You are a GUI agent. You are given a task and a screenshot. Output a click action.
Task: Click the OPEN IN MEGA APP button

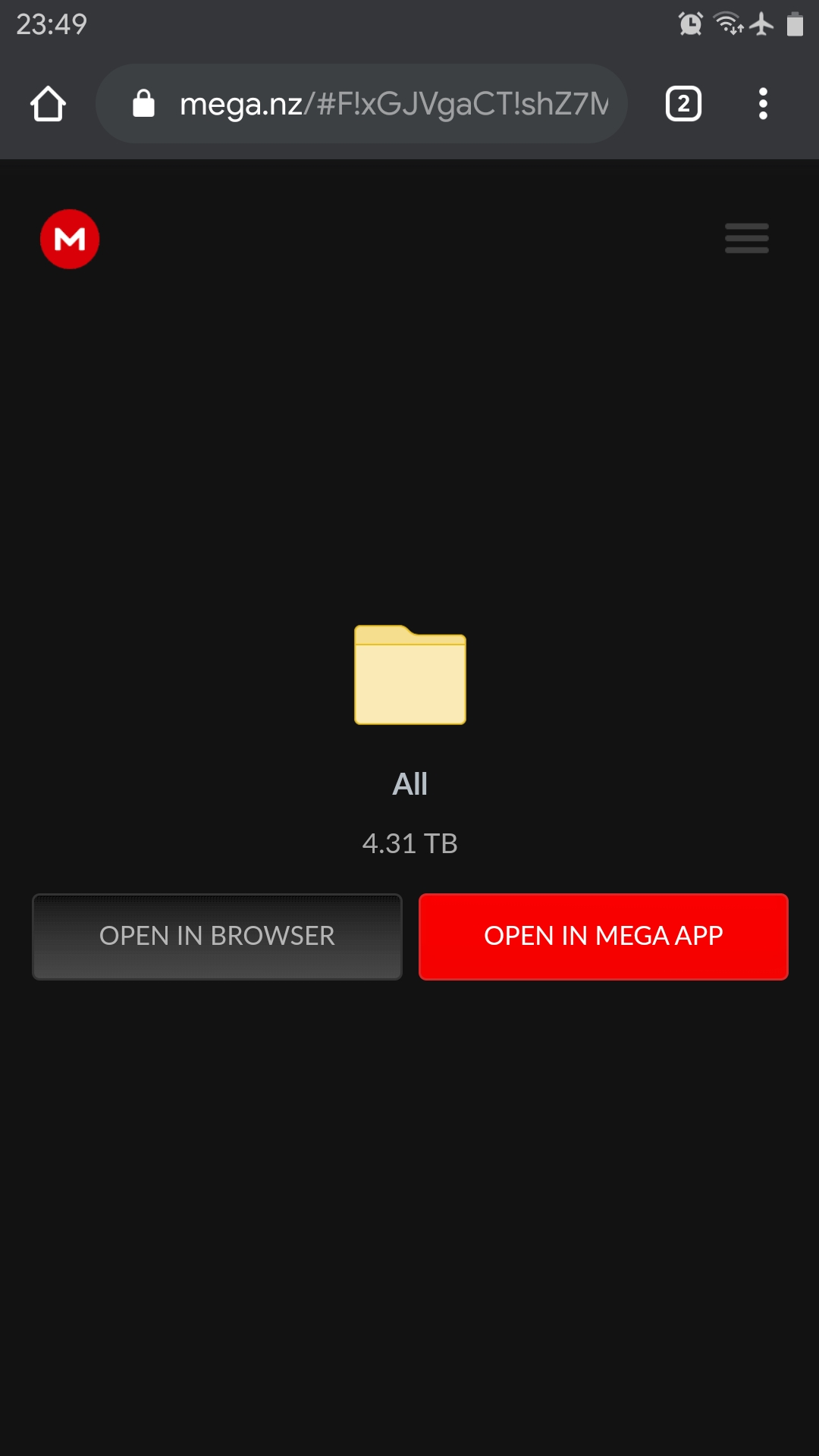pos(604,937)
